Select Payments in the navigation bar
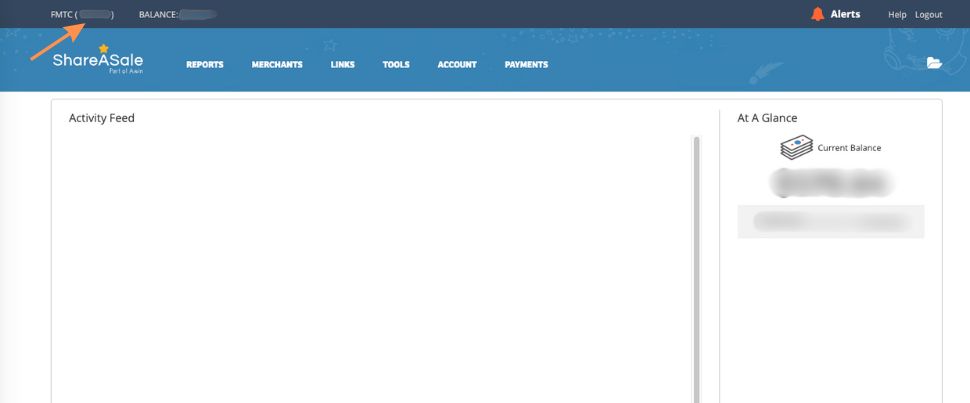The image size is (970, 403). (x=526, y=65)
